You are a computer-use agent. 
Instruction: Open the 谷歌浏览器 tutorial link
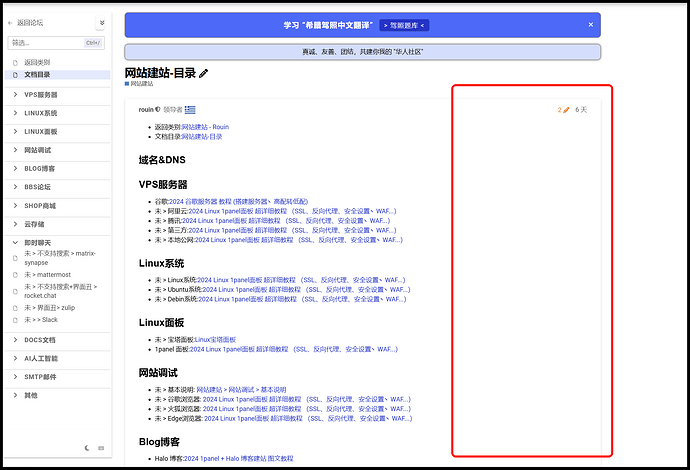307,399
